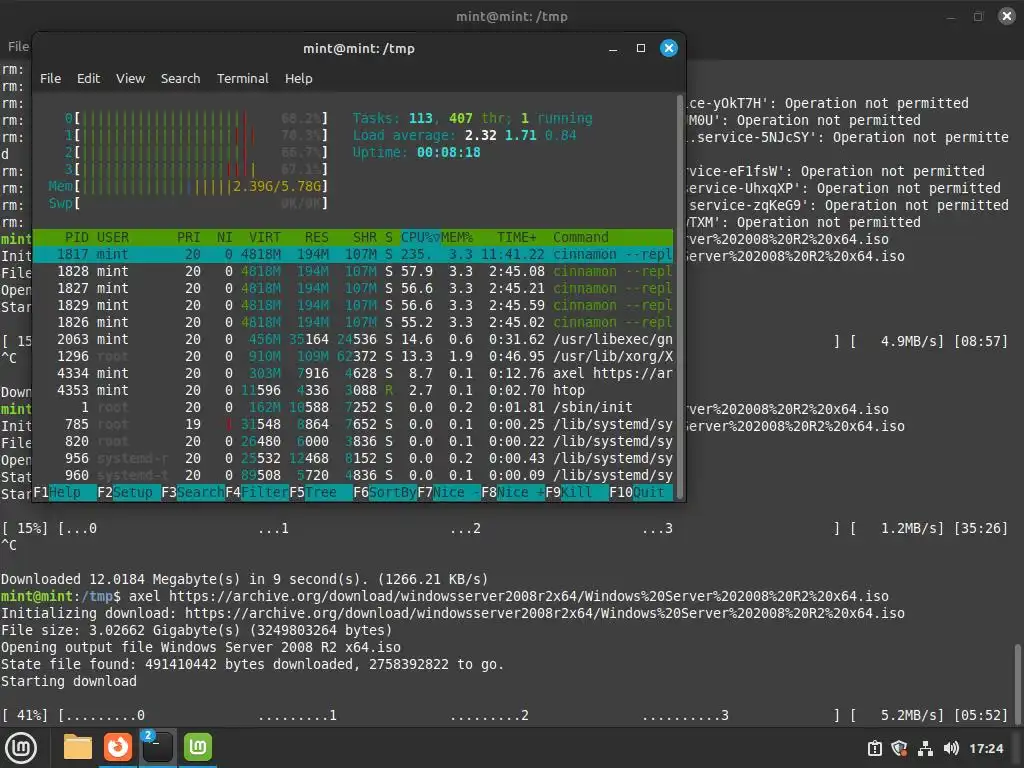Viewport: 1024px width, 768px height.
Task: Open Firefox from the taskbar
Action: coord(118,747)
